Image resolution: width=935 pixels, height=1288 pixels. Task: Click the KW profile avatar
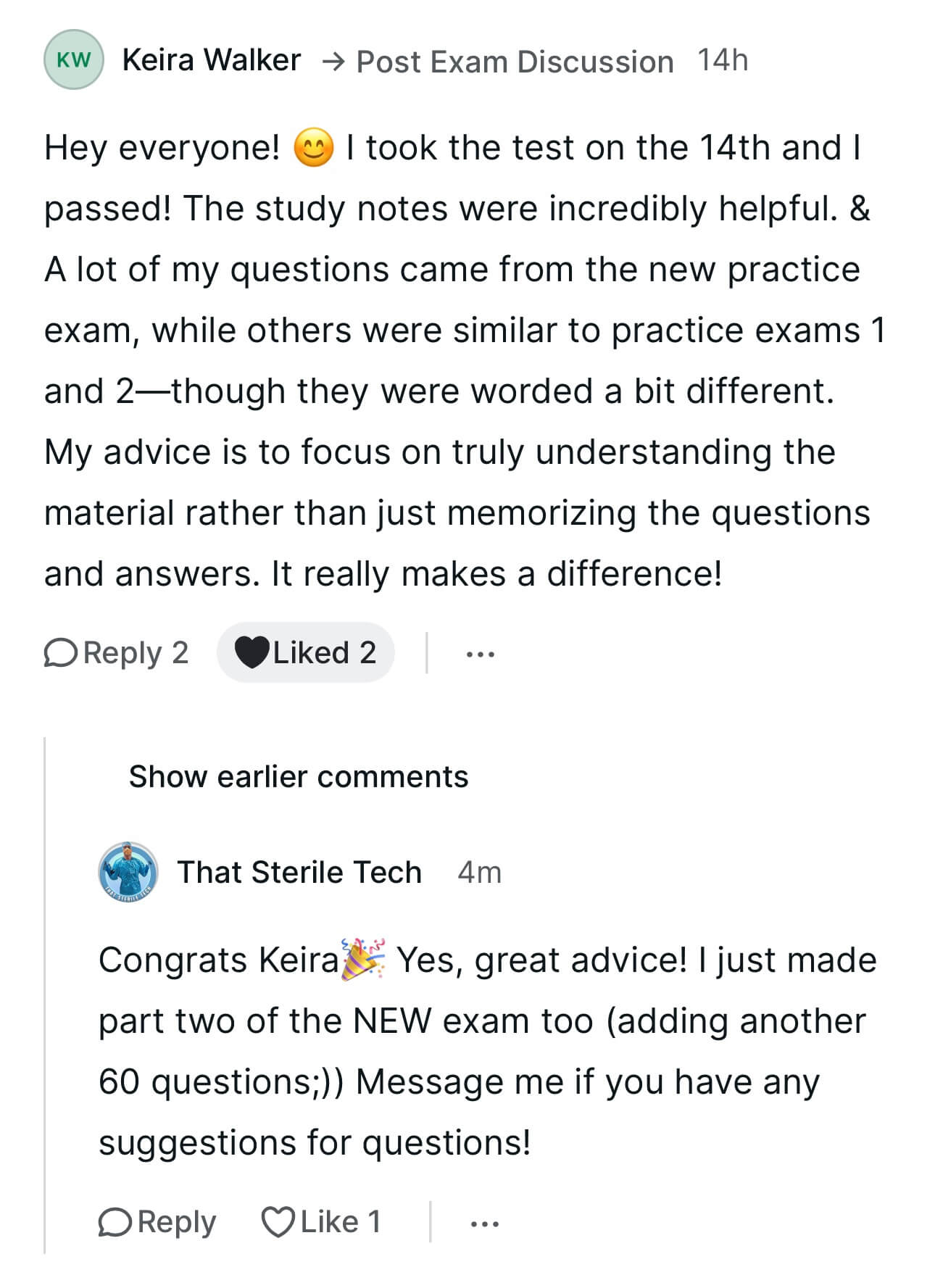(73, 60)
